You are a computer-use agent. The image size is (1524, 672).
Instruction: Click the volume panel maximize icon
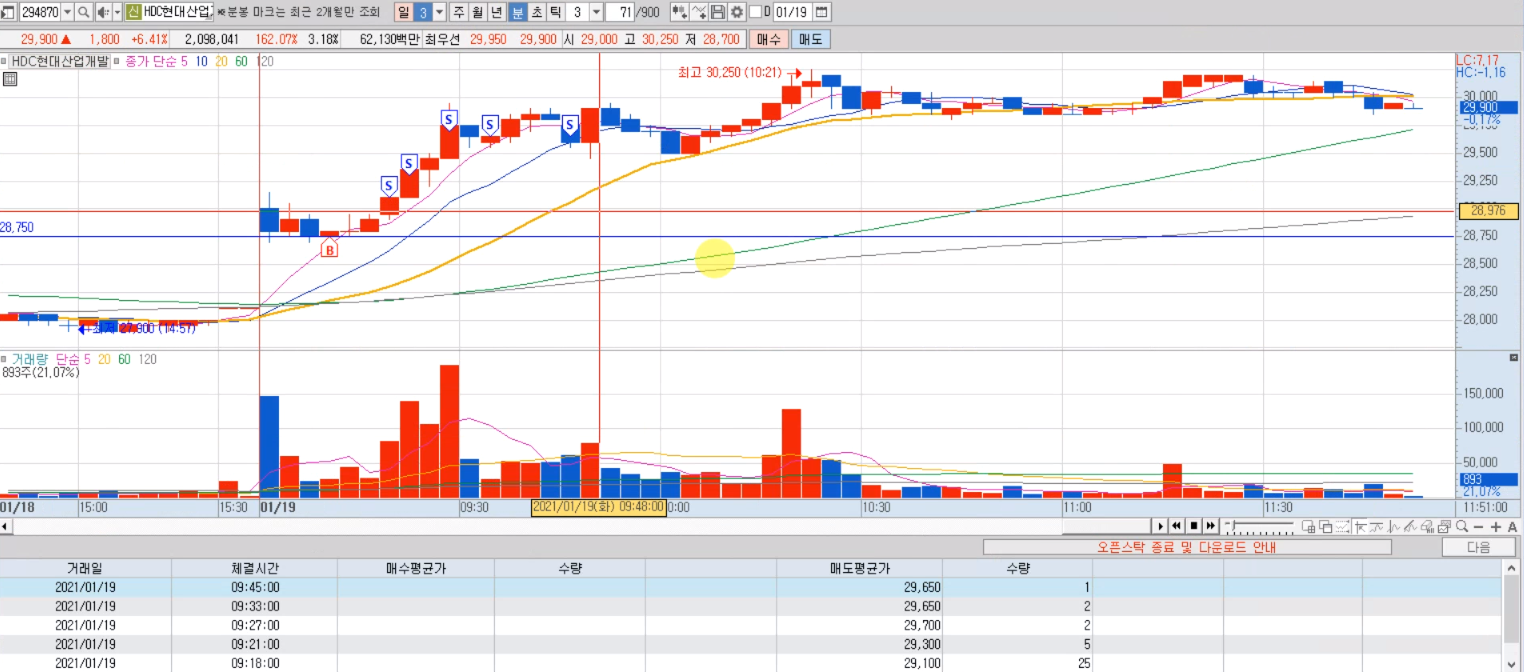[x=1513, y=358]
